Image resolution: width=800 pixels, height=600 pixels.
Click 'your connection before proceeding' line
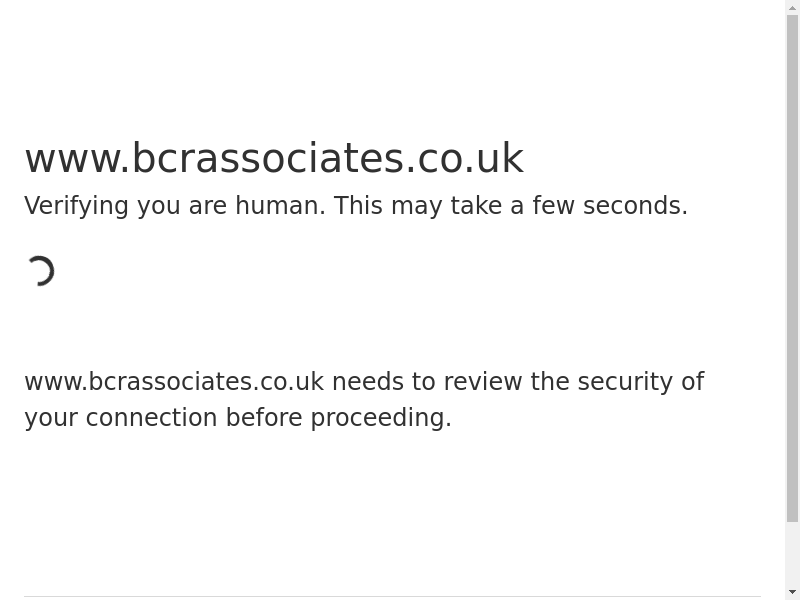point(238,418)
